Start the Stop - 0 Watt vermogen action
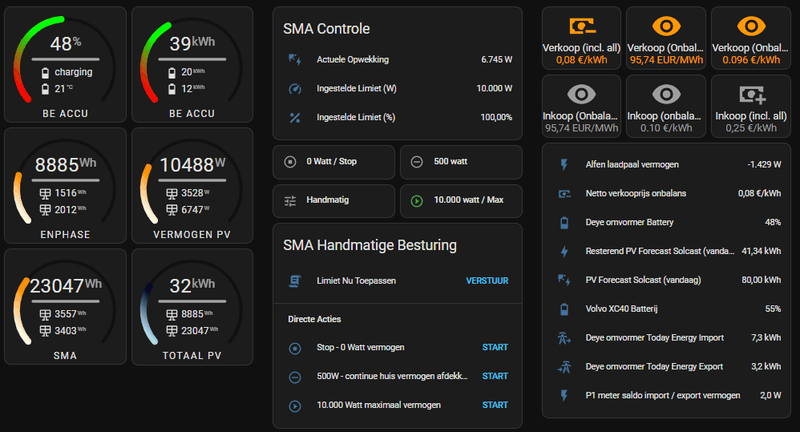Image resolution: width=800 pixels, height=432 pixels. (x=495, y=348)
